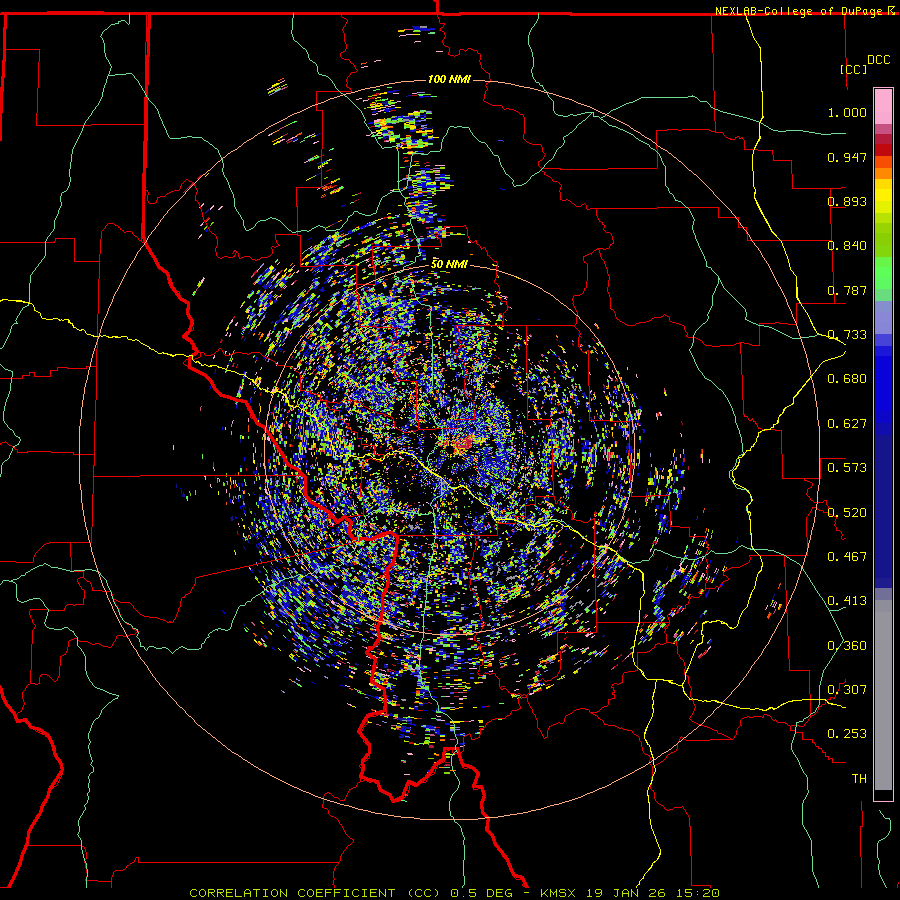Click the 50 NMI range ring label

pos(449,264)
